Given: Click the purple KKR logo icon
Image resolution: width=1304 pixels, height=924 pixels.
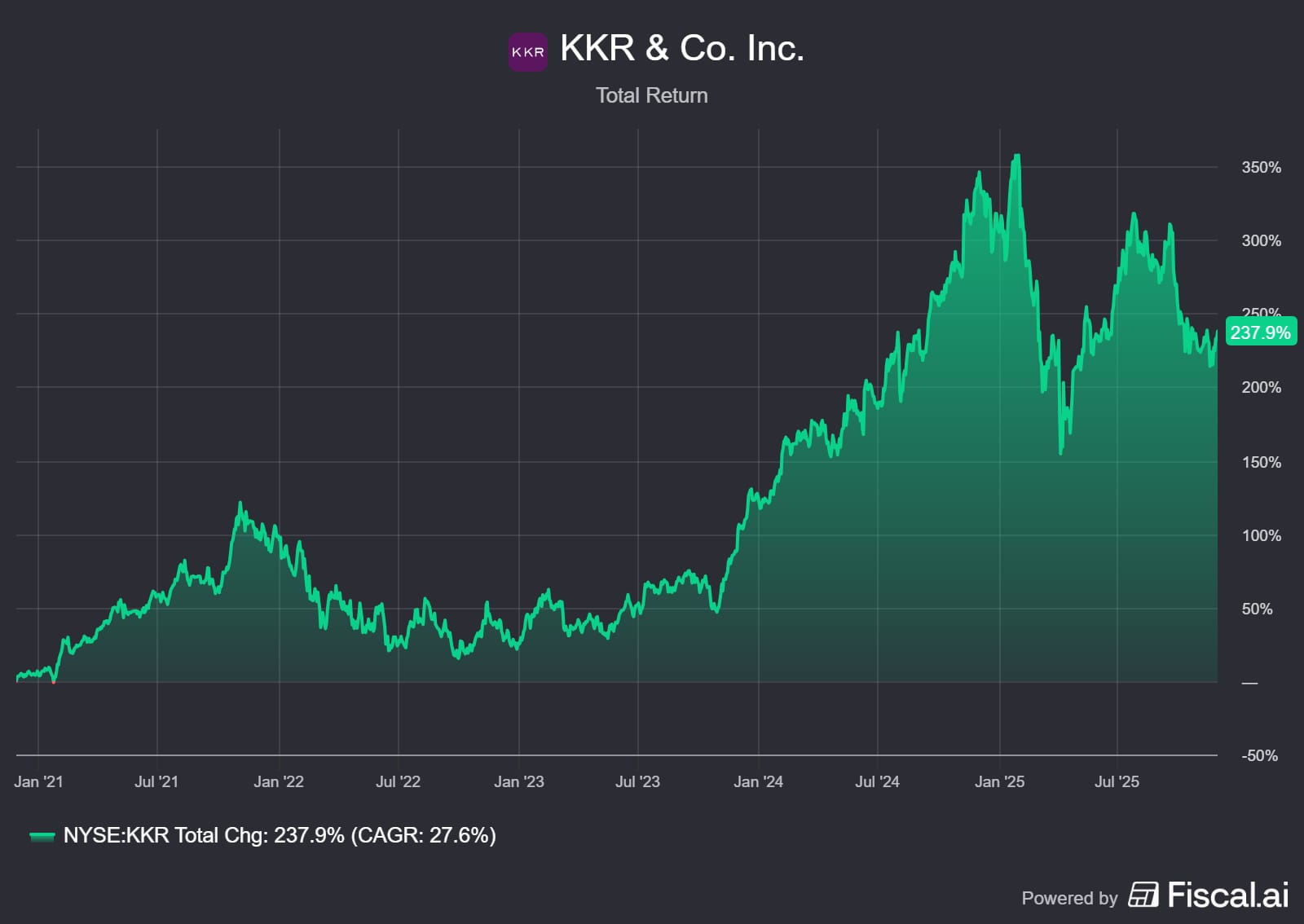Looking at the screenshot, I should pyautogui.click(x=527, y=52).
